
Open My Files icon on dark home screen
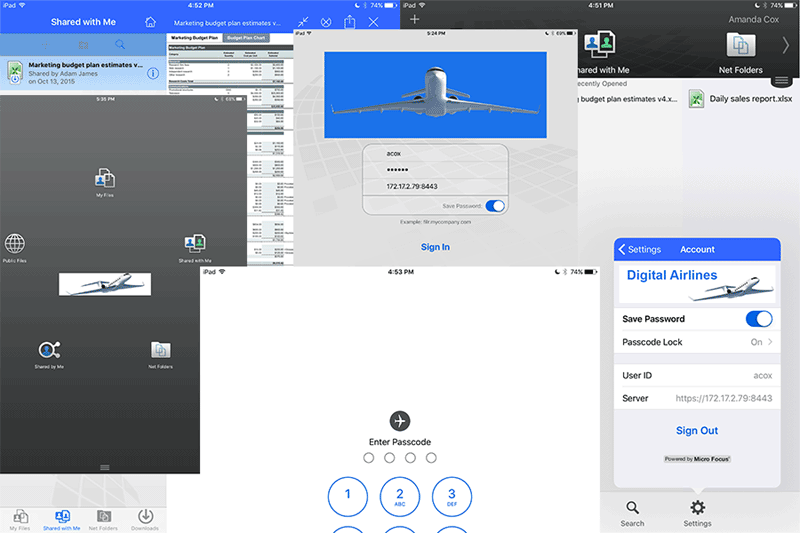coord(105,182)
